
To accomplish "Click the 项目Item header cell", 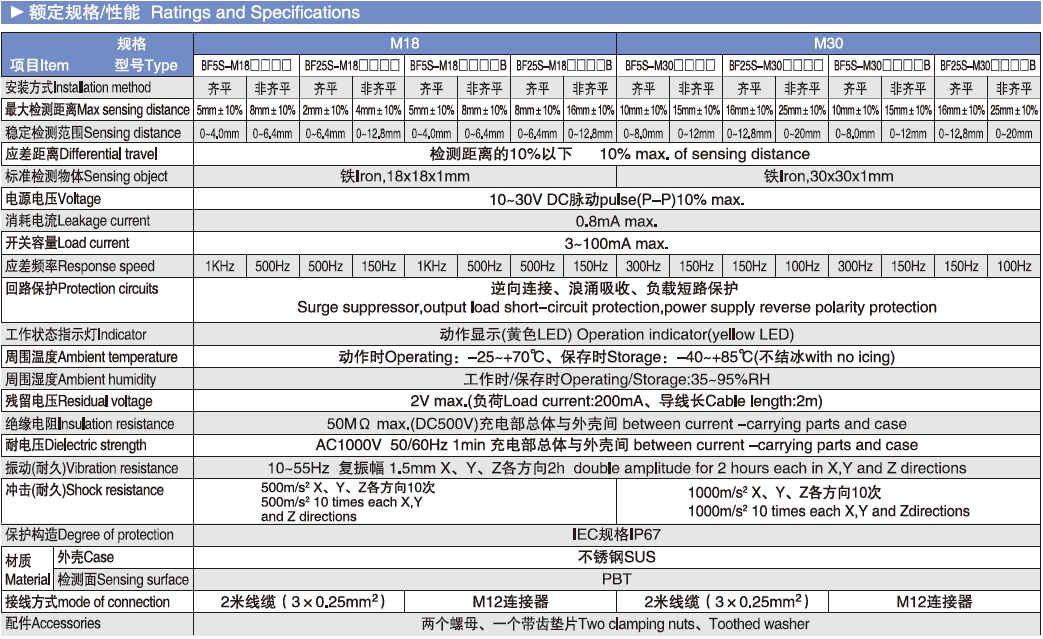I will pyautogui.click(x=40, y=65).
